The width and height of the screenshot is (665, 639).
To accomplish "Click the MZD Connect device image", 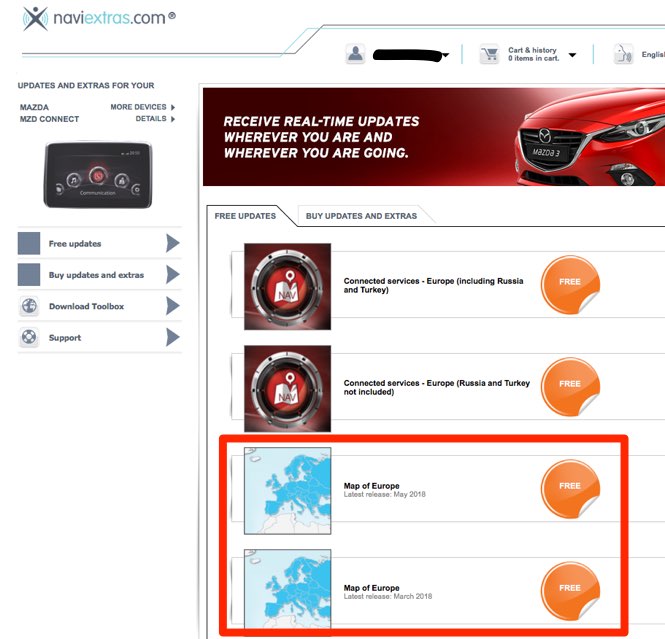I will click(x=98, y=175).
